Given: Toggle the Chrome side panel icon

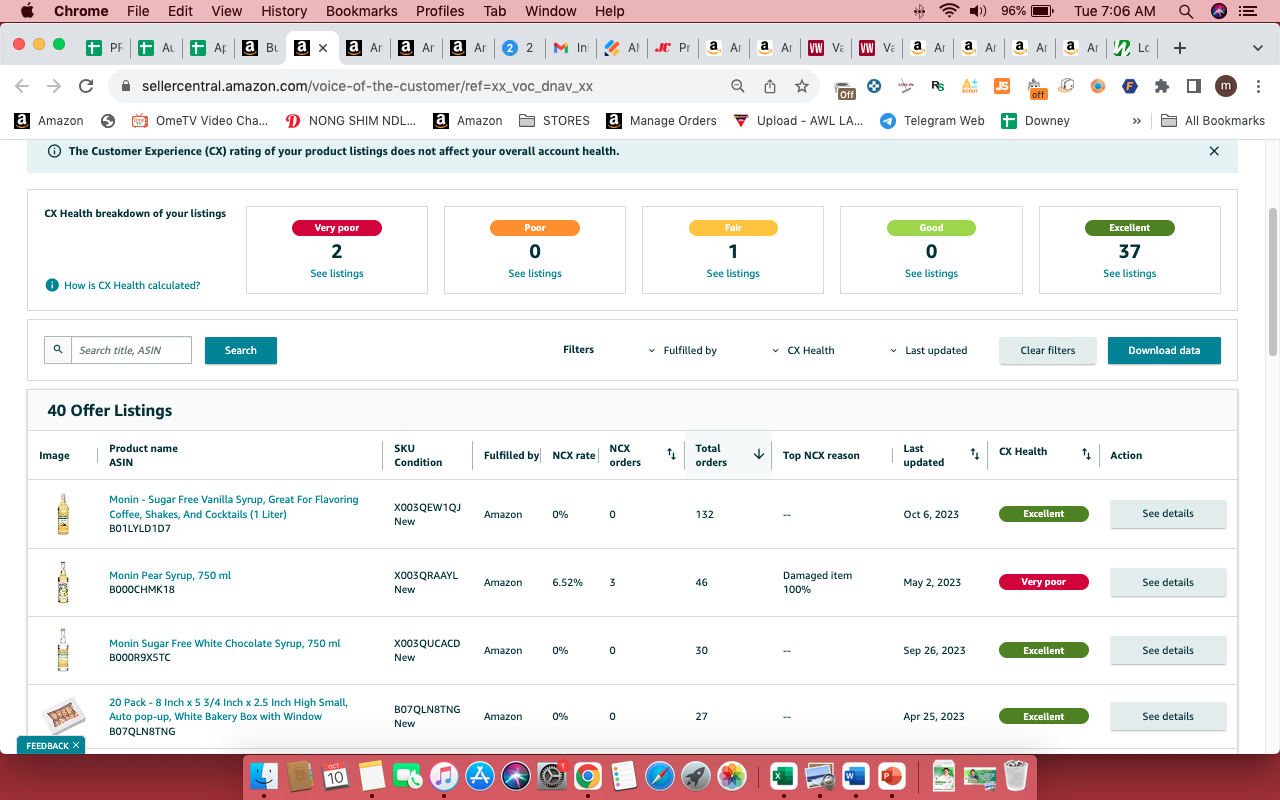Looking at the screenshot, I should (1193, 86).
